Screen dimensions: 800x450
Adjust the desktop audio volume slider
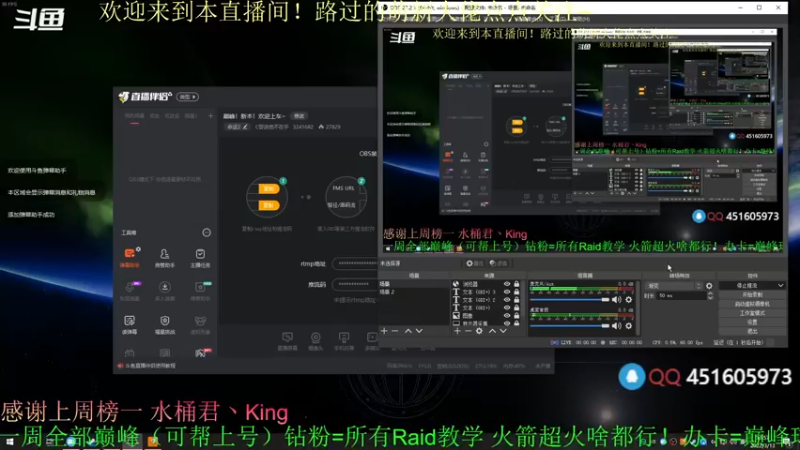(x=570, y=326)
